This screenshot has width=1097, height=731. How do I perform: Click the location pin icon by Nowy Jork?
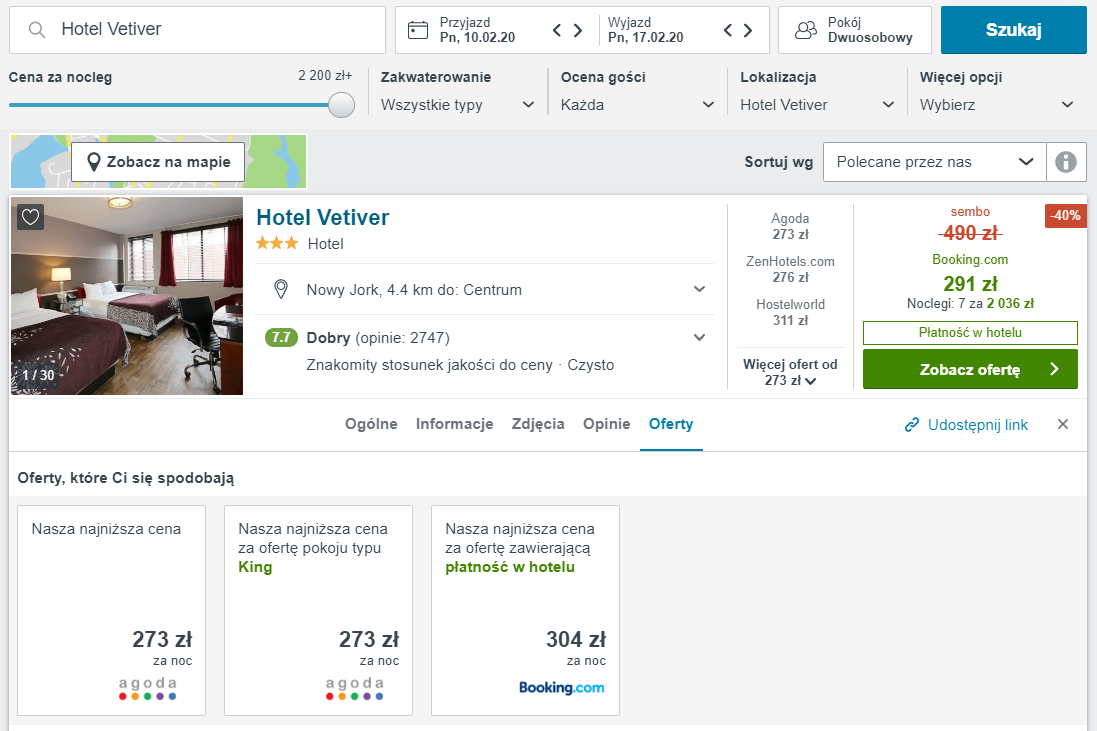tap(281, 289)
